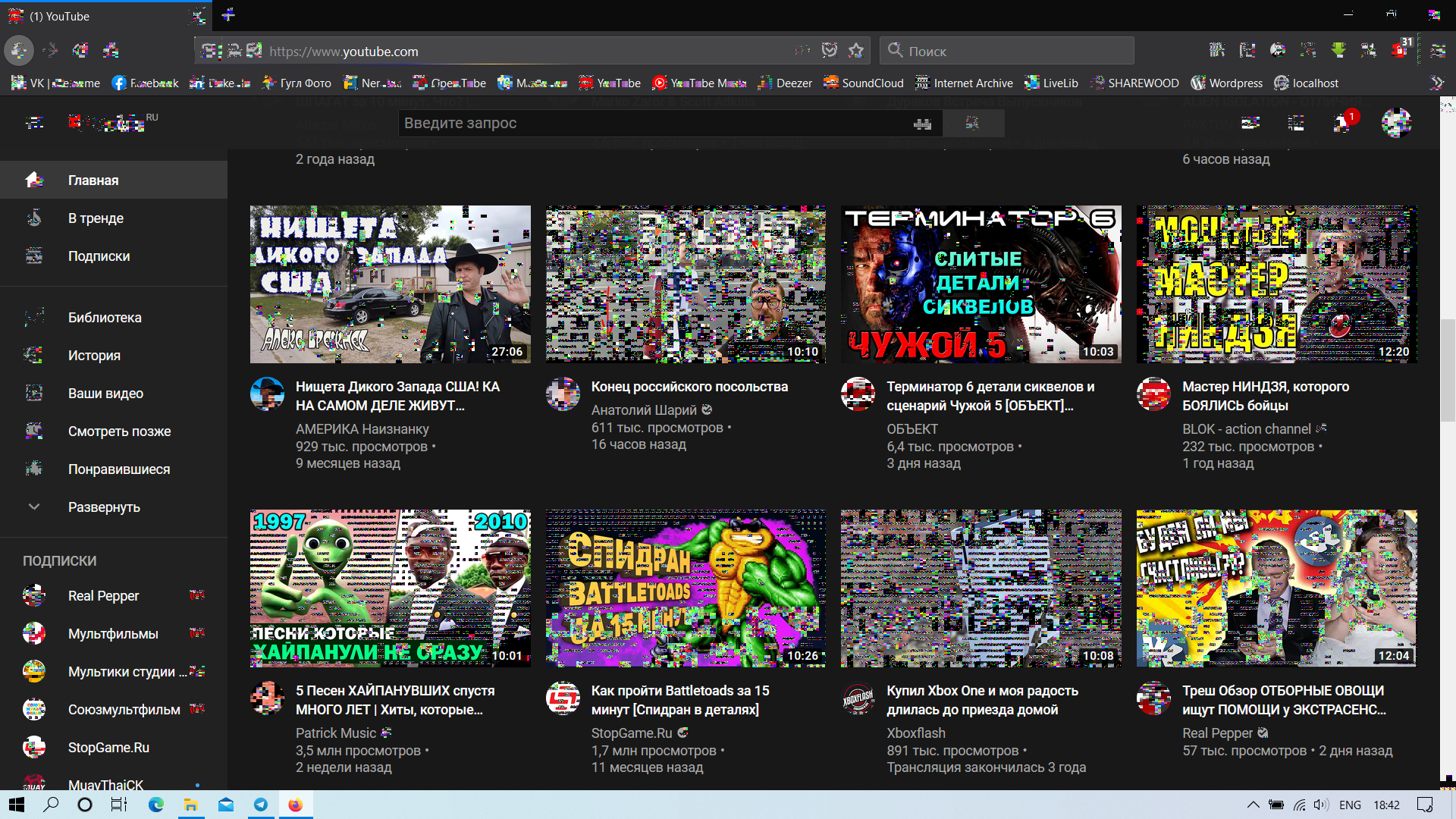Select Главная menu item
The image size is (1456, 819).
[113, 180]
